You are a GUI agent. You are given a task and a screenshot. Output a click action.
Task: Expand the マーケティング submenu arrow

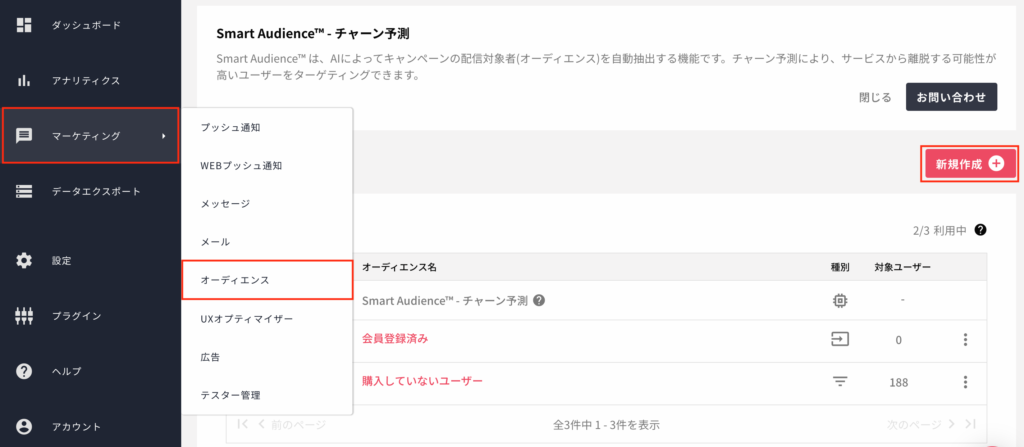(x=163, y=136)
